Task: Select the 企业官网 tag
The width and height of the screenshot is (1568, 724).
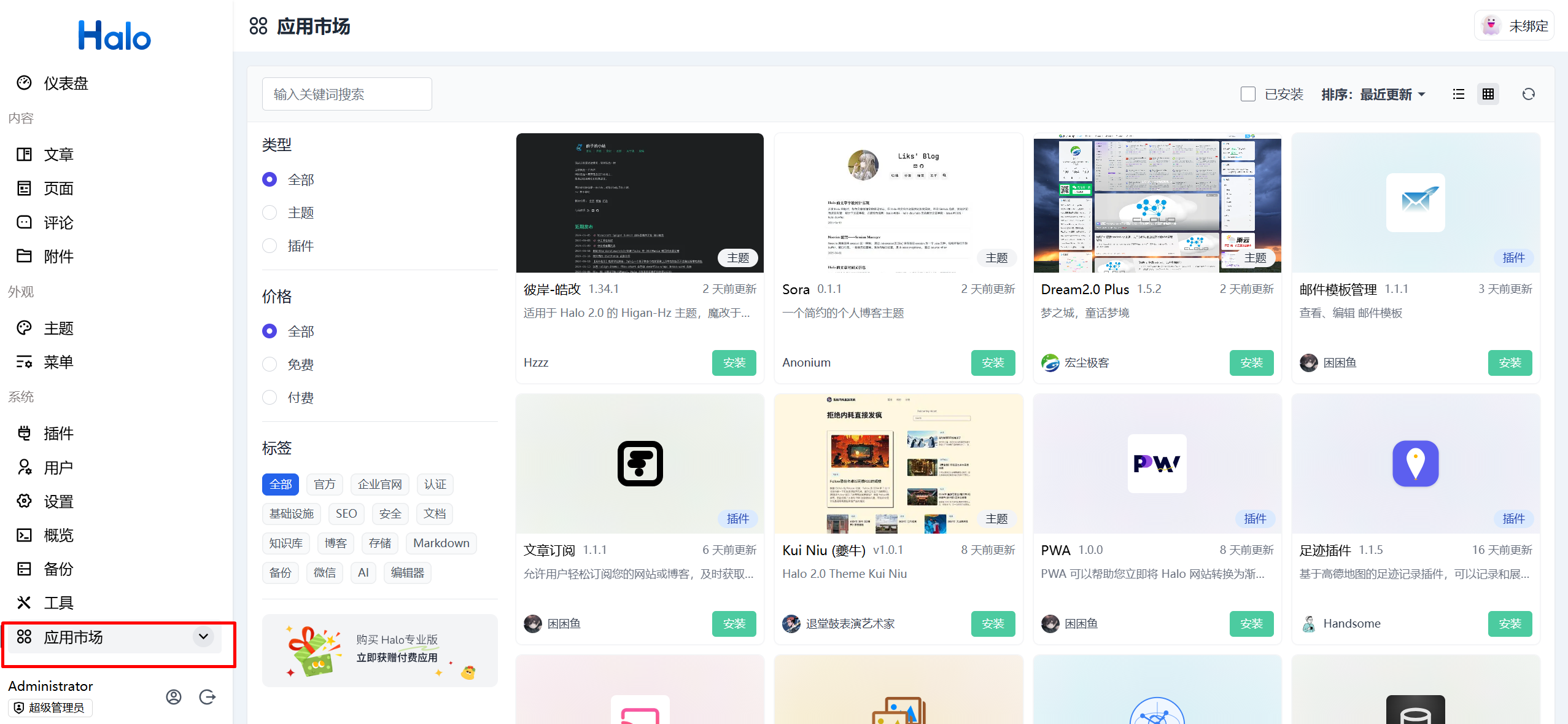Action: (380, 485)
